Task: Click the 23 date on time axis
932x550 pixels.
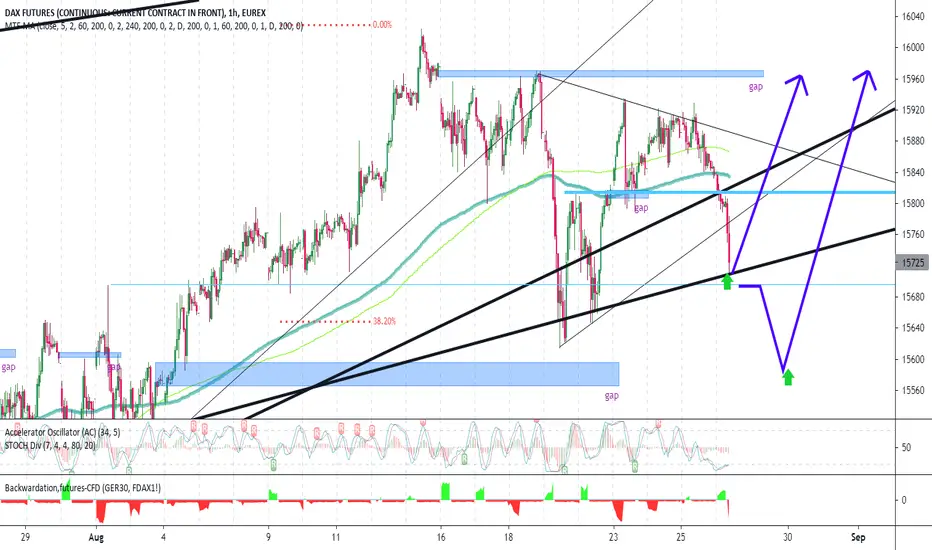Action: click(x=613, y=538)
